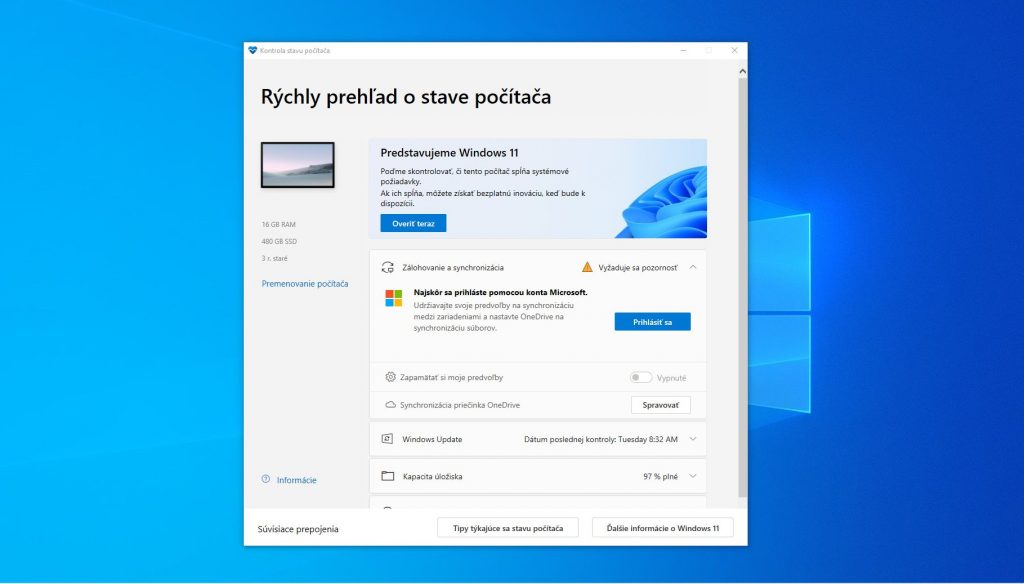Open the Informácie link
The image size is (1024, 584).
pyautogui.click(x=296, y=480)
